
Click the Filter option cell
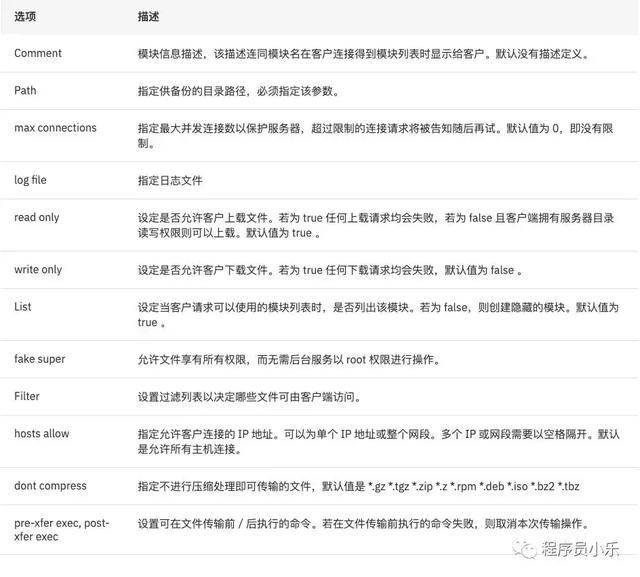[27, 396]
